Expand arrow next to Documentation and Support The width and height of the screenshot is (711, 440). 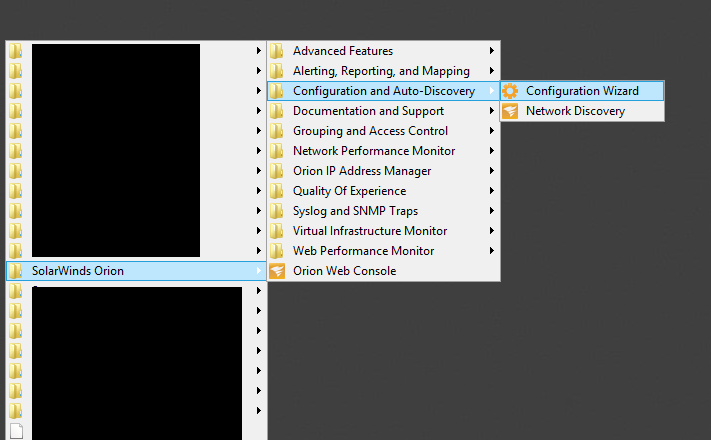point(492,111)
